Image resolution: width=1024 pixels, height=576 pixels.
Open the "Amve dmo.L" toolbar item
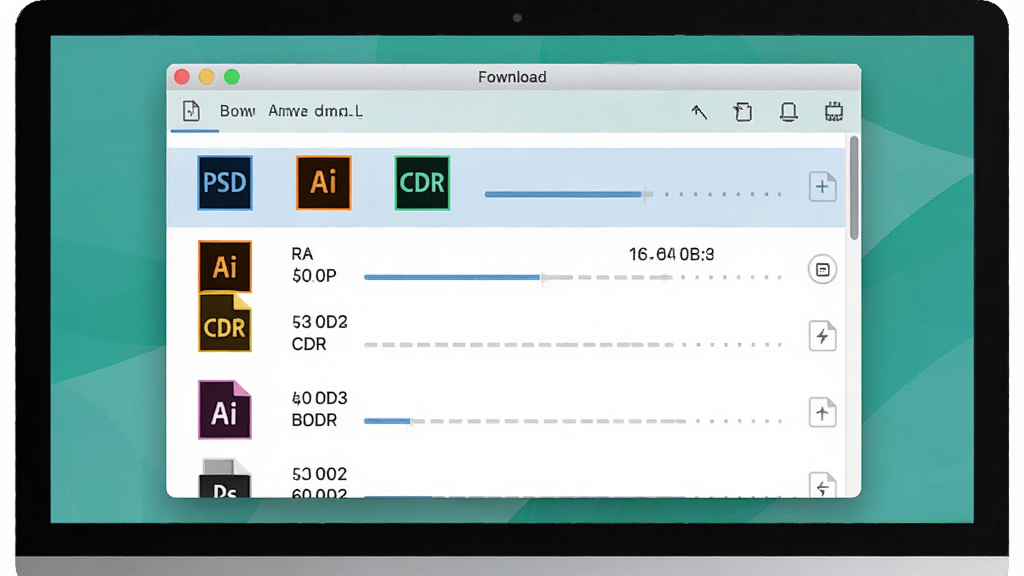pyautogui.click(x=315, y=111)
